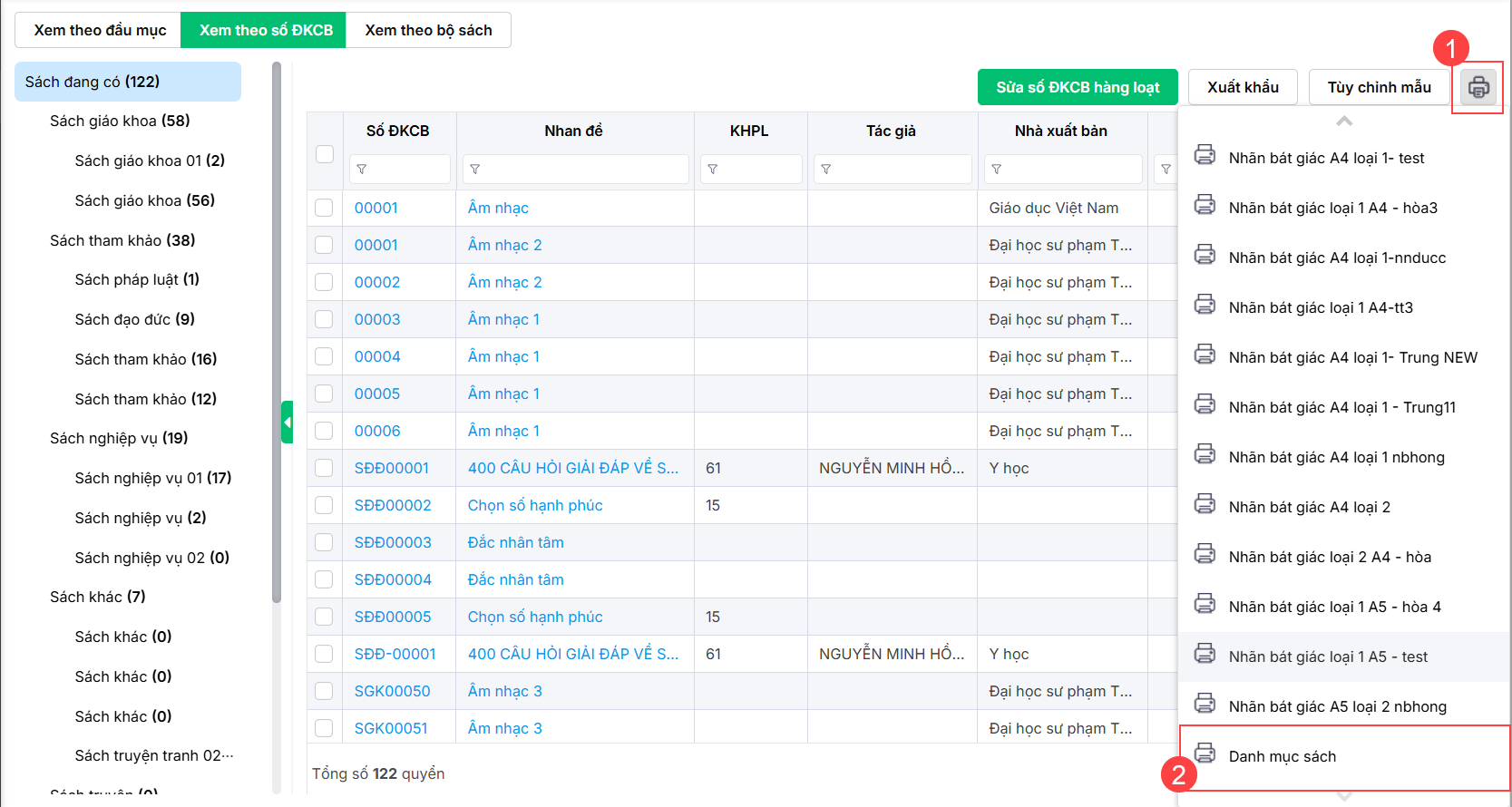Open the print options printer icon
1512x807 pixels.
click(x=1478, y=87)
